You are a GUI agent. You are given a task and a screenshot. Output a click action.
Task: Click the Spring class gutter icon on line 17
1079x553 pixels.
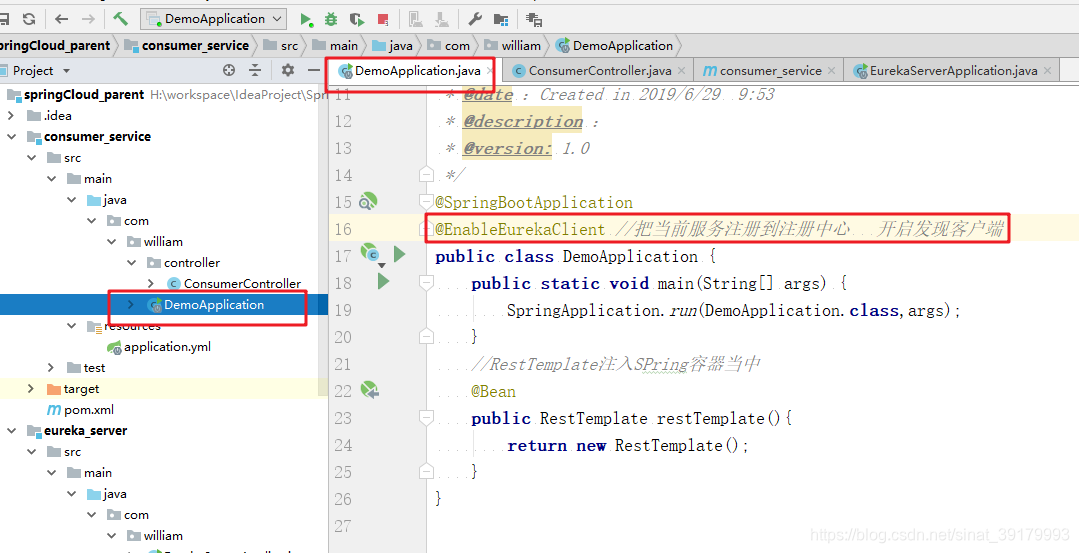370,254
